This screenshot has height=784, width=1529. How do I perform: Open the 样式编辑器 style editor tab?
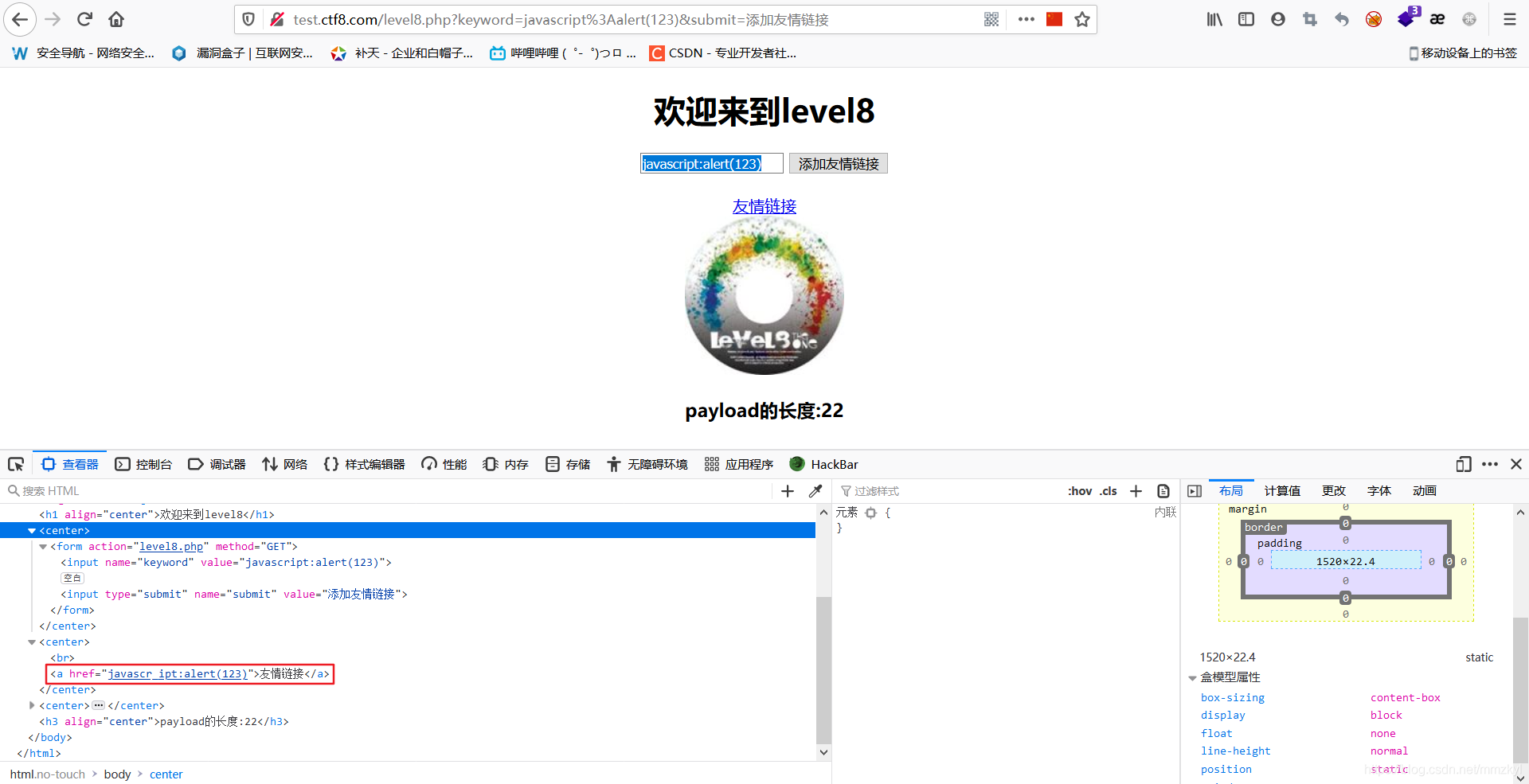(364, 464)
